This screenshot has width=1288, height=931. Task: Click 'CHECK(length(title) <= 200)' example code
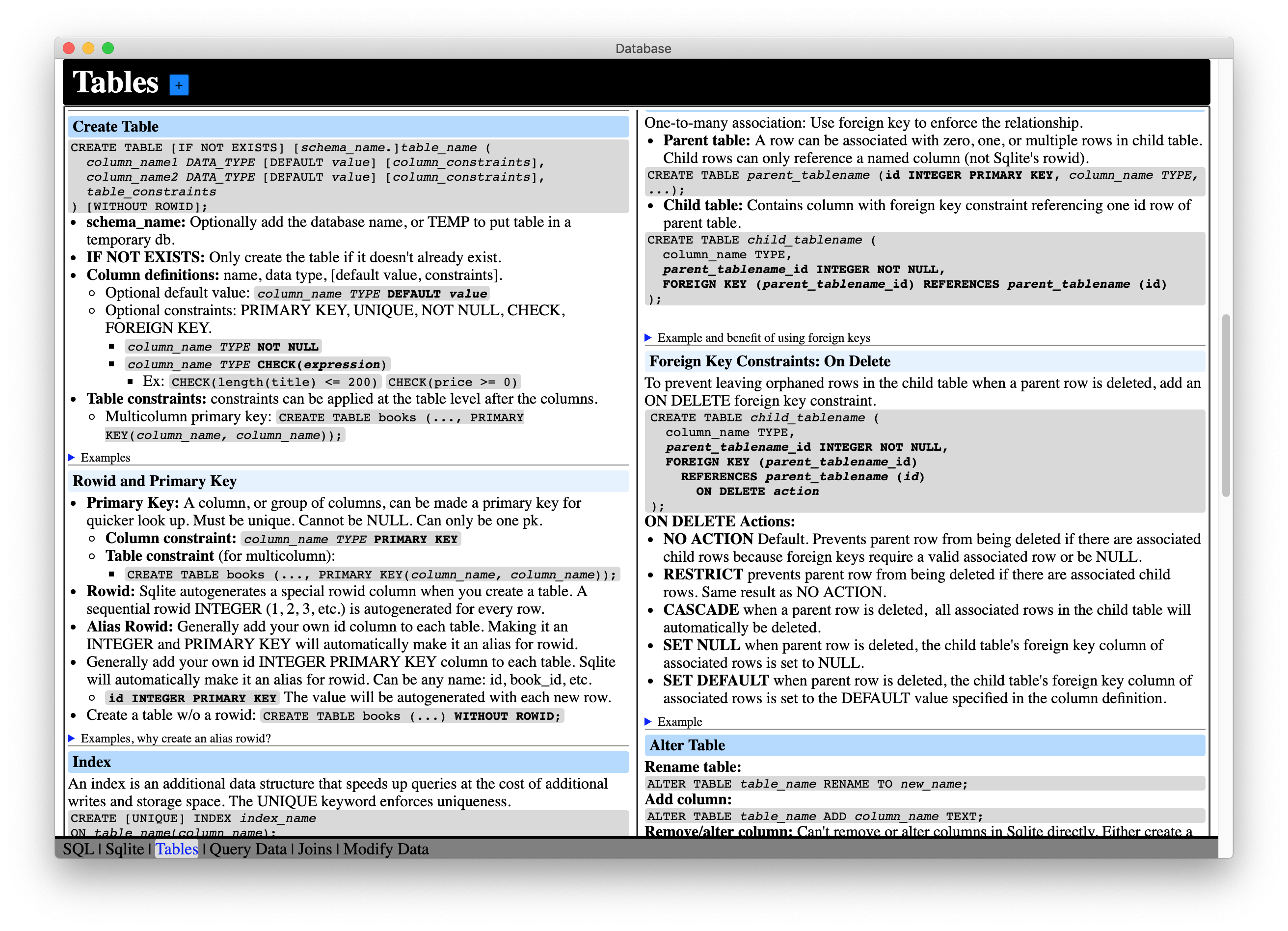point(275,382)
